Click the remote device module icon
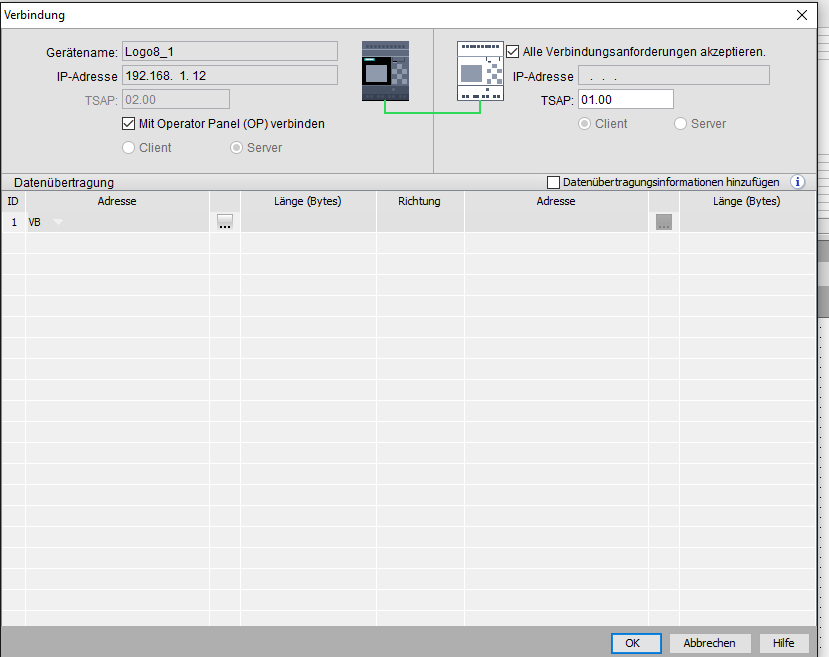Screen dimensions: 829x657 (480, 72)
